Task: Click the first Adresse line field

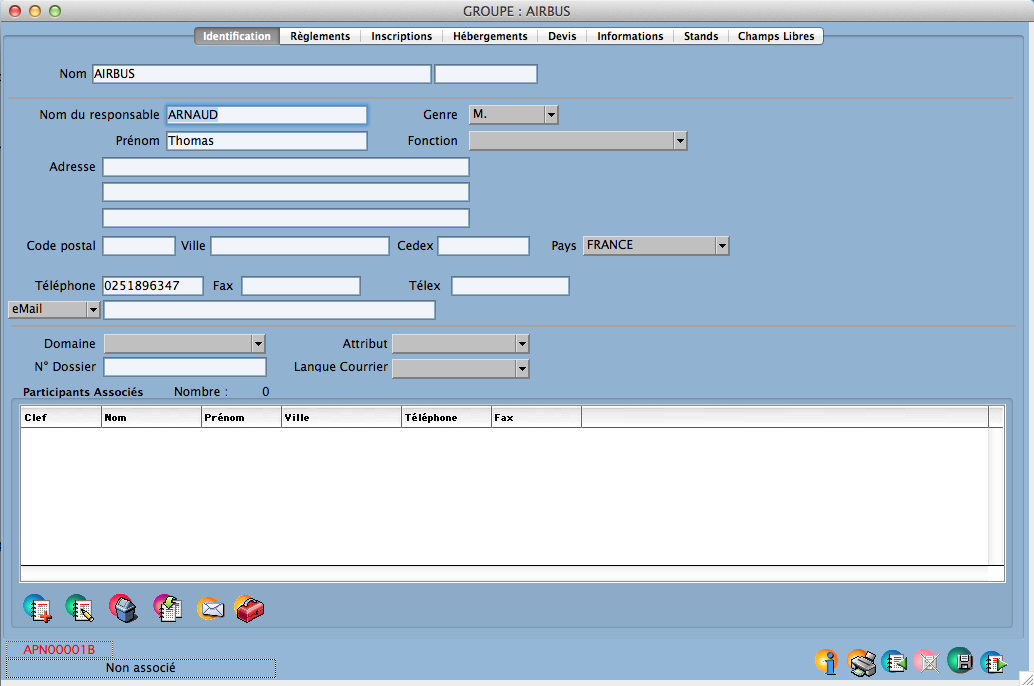Action: coord(286,167)
